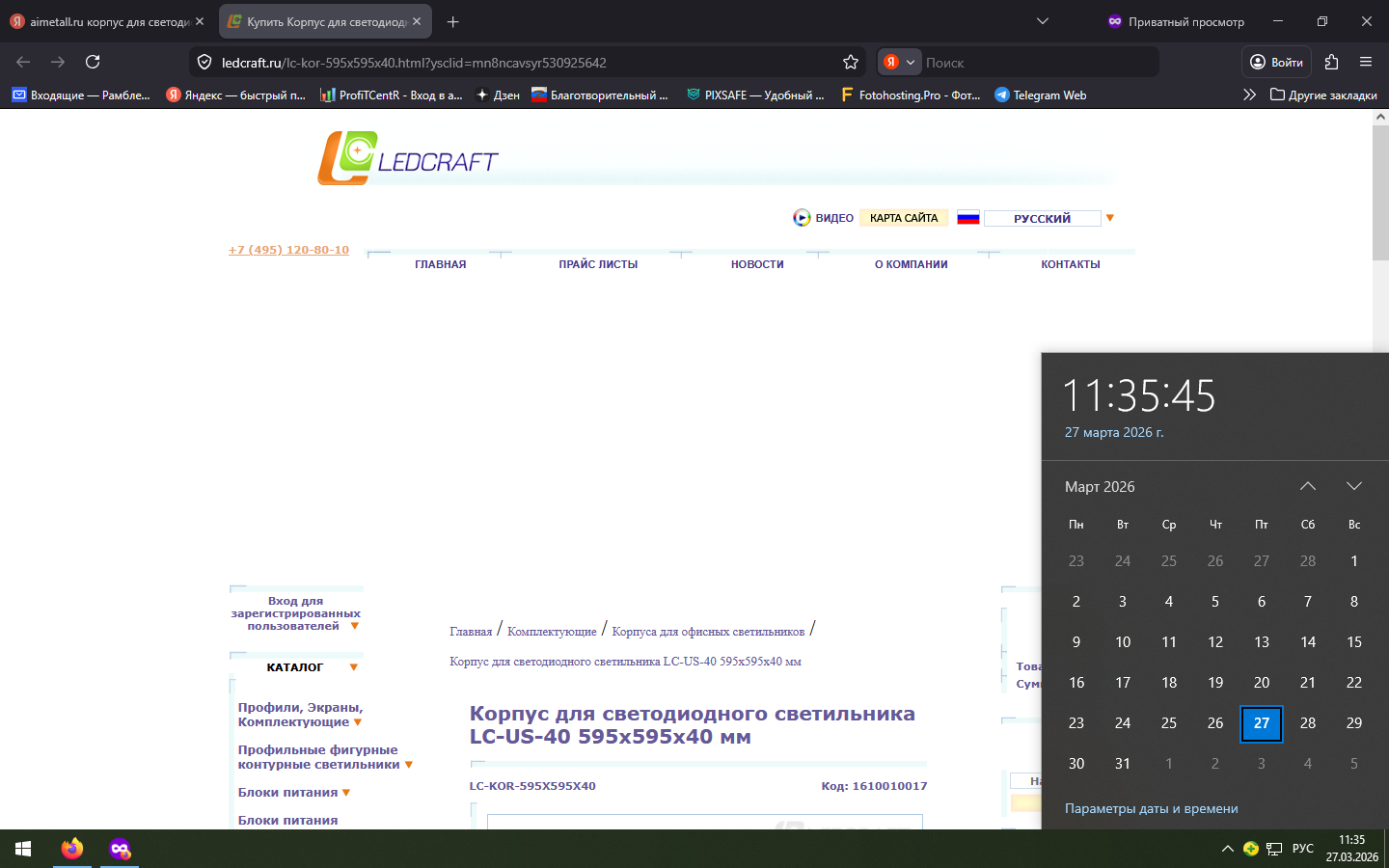Click the Март 2026 month header
The image size is (1389, 868).
click(x=1100, y=487)
